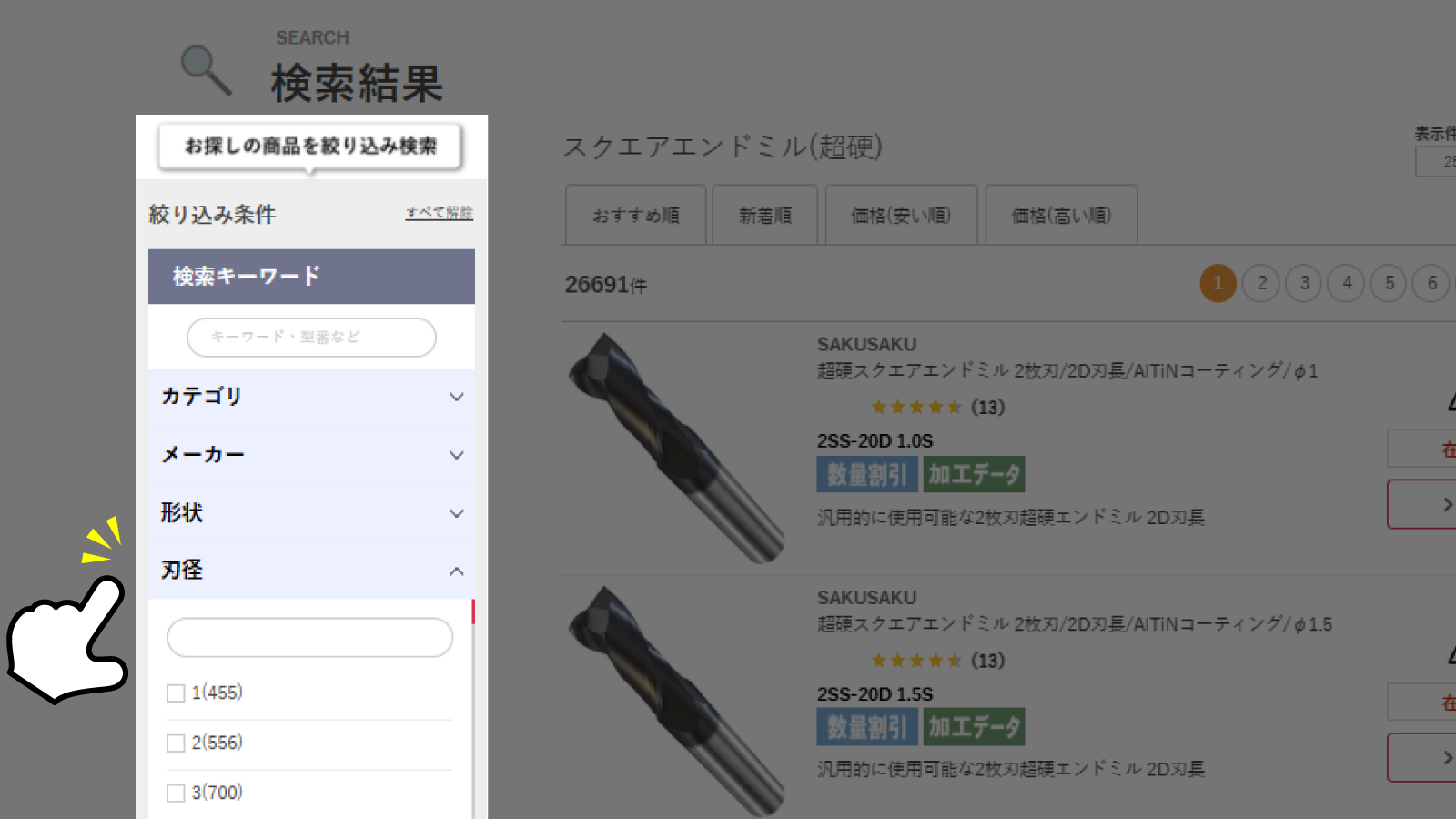The height and width of the screenshot is (819, 1456).
Task: Open the 加工データ machining data badge
Action: 974,473
